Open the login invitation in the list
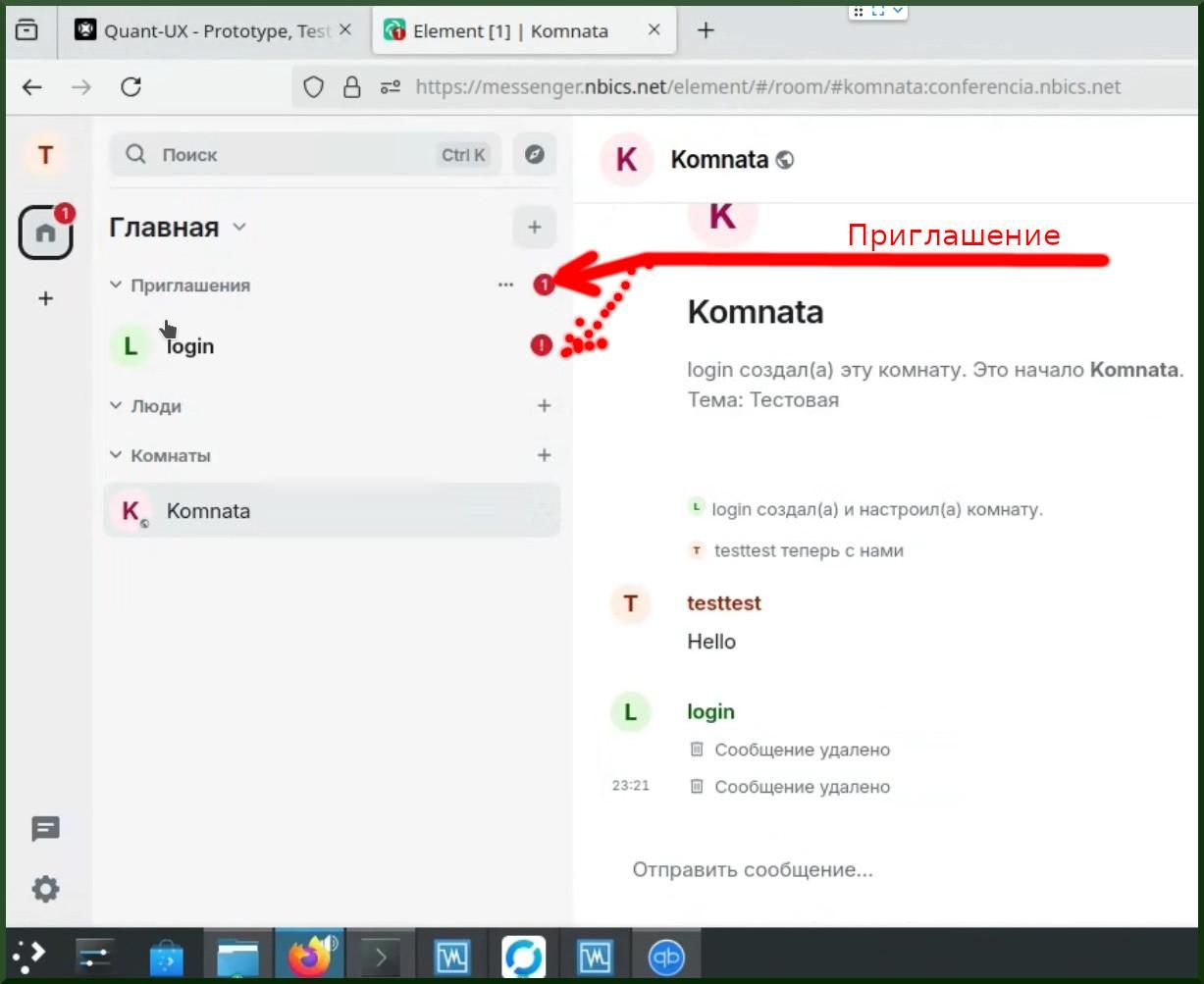The height and width of the screenshot is (984, 1204). click(190, 346)
